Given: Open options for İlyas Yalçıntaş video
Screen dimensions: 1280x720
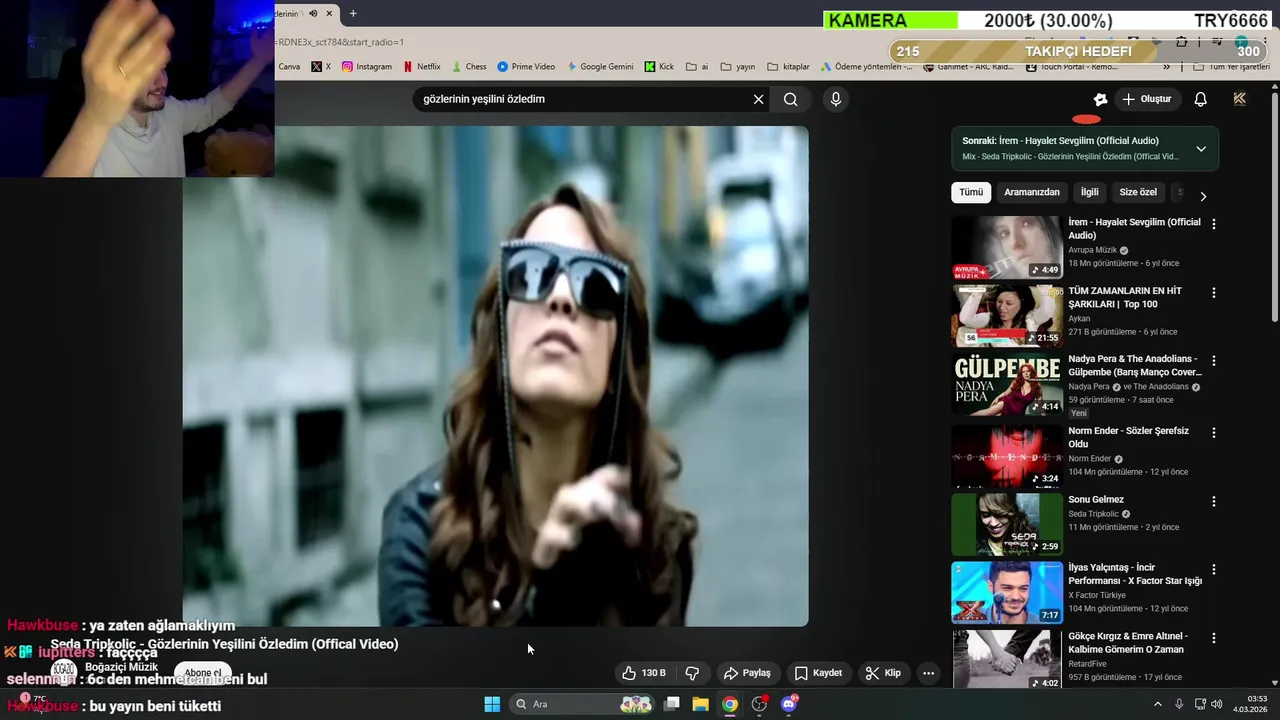Looking at the screenshot, I should [x=1214, y=570].
